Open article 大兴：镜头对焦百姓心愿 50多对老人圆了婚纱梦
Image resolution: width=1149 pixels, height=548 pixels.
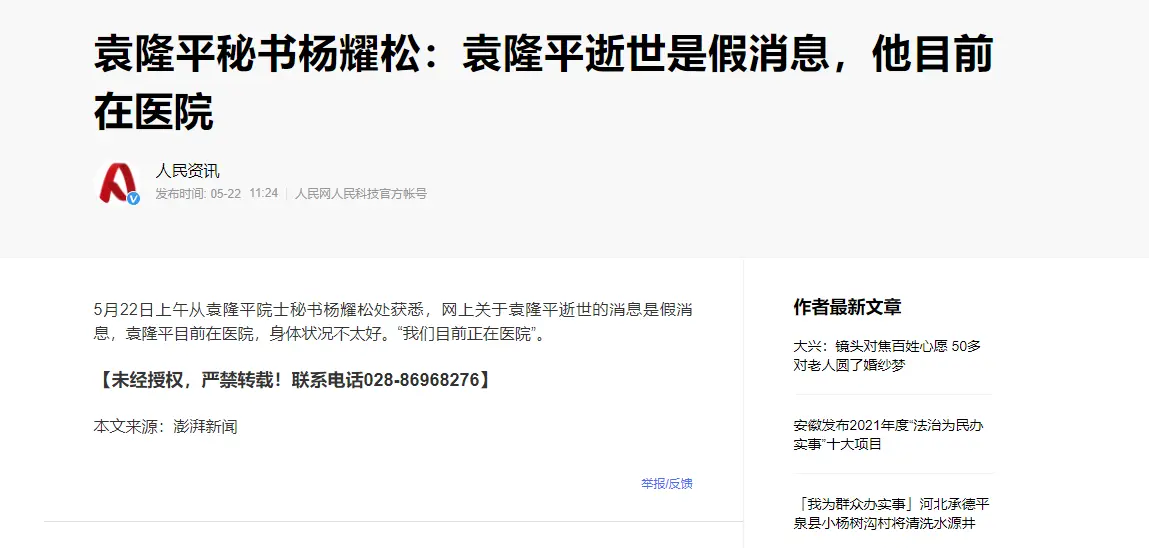click(887, 355)
